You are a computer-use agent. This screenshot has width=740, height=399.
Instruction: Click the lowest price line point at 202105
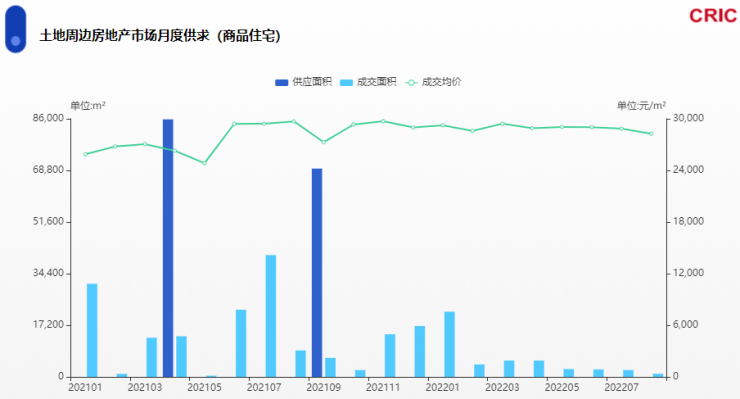pos(204,163)
